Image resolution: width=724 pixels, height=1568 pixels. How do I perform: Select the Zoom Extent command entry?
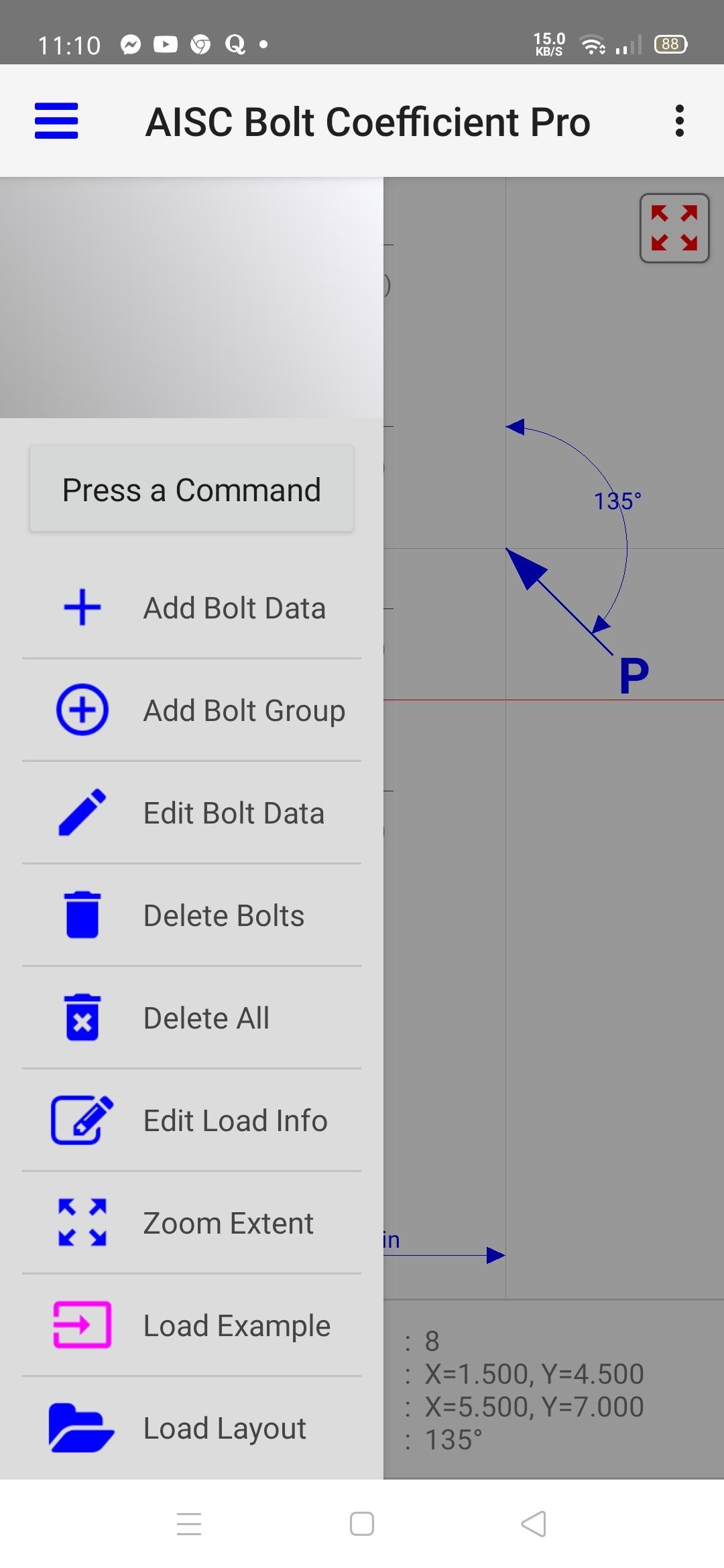(x=227, y=1222)
